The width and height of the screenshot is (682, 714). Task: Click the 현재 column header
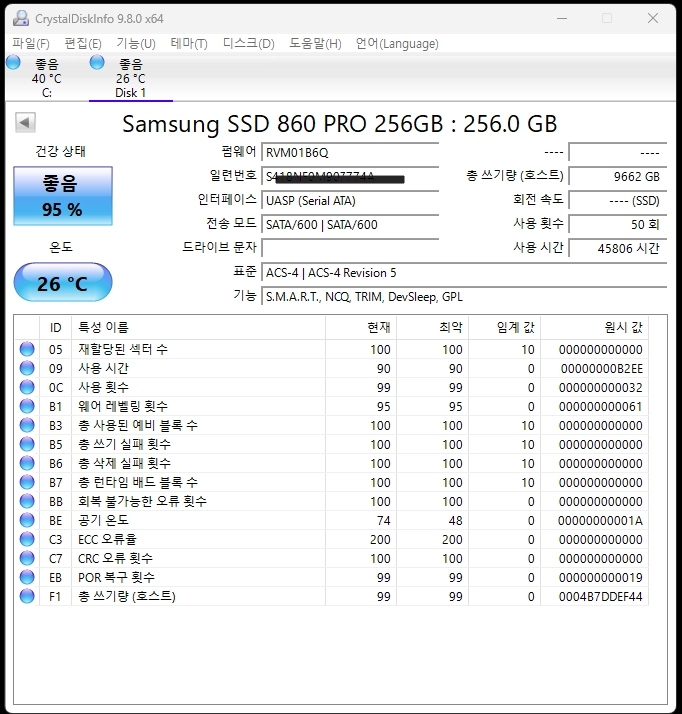tap(361, 327)
